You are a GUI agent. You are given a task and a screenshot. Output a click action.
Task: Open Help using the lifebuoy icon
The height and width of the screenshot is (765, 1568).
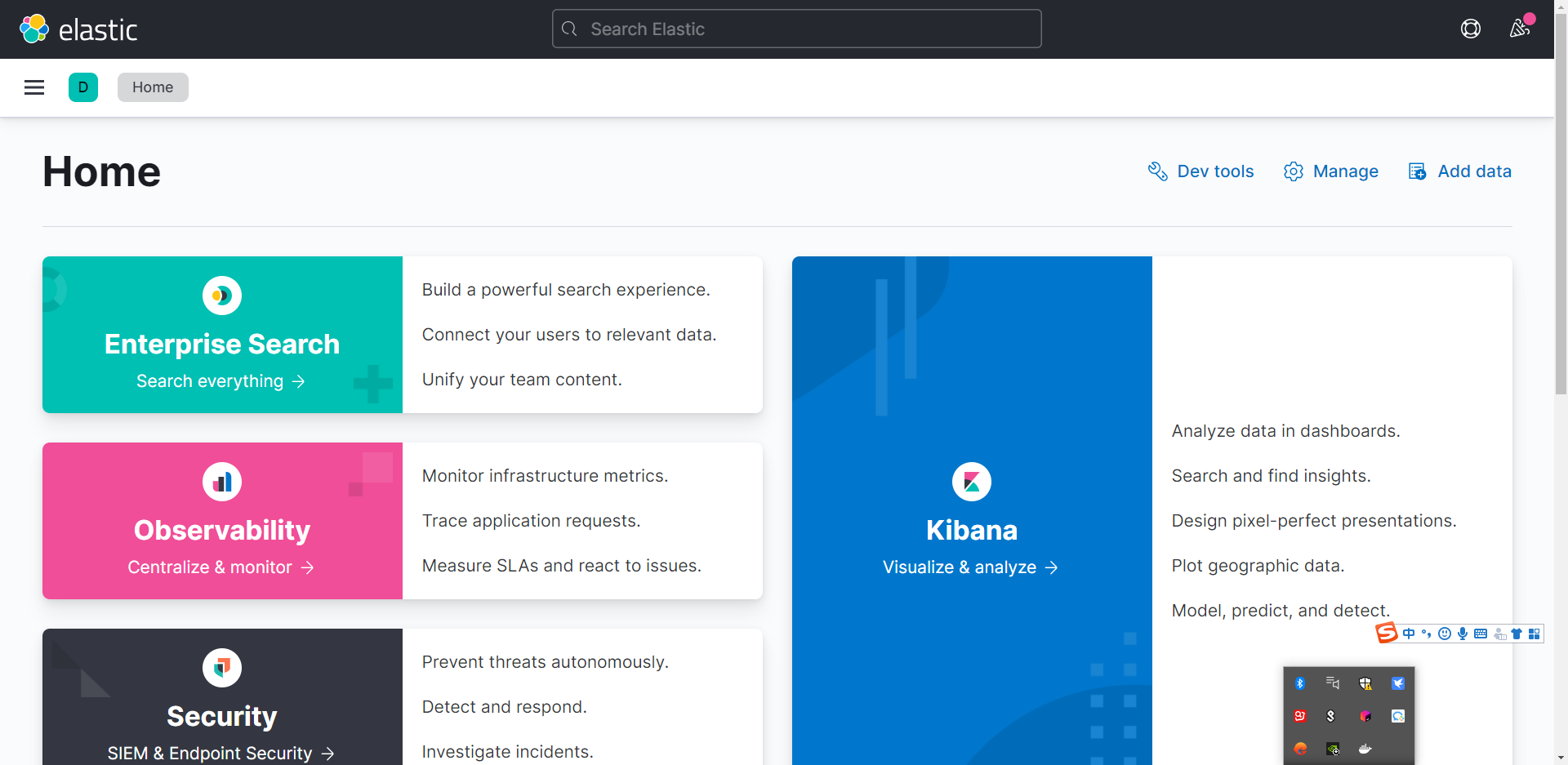click(x=1471, y=29)
